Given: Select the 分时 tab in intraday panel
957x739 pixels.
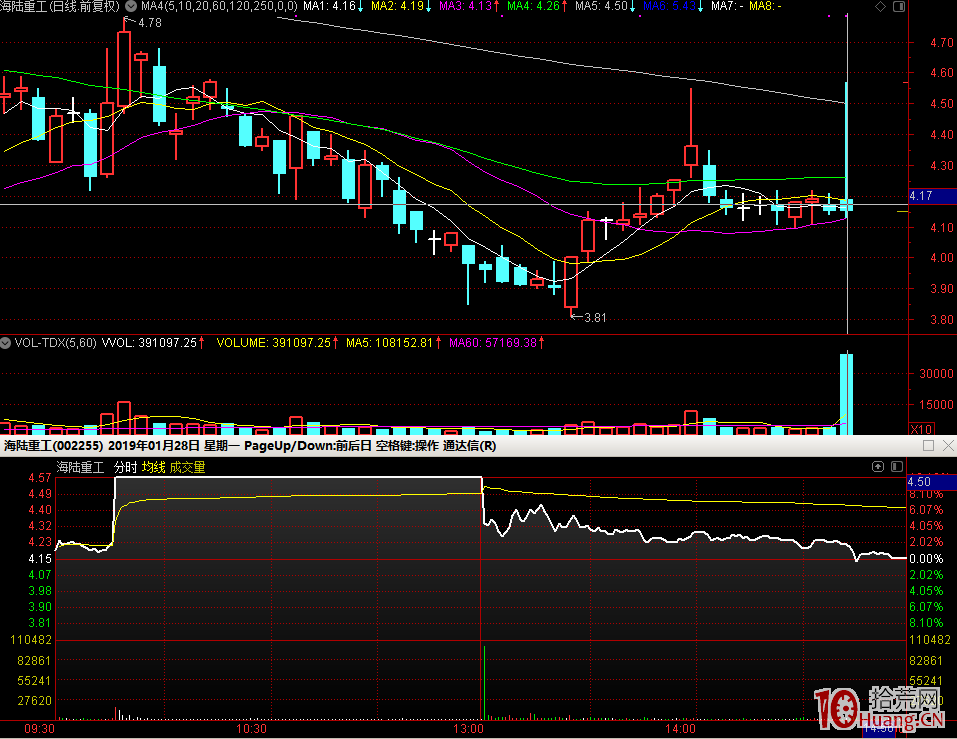Looking at the screenshot, I should point(124,467).
